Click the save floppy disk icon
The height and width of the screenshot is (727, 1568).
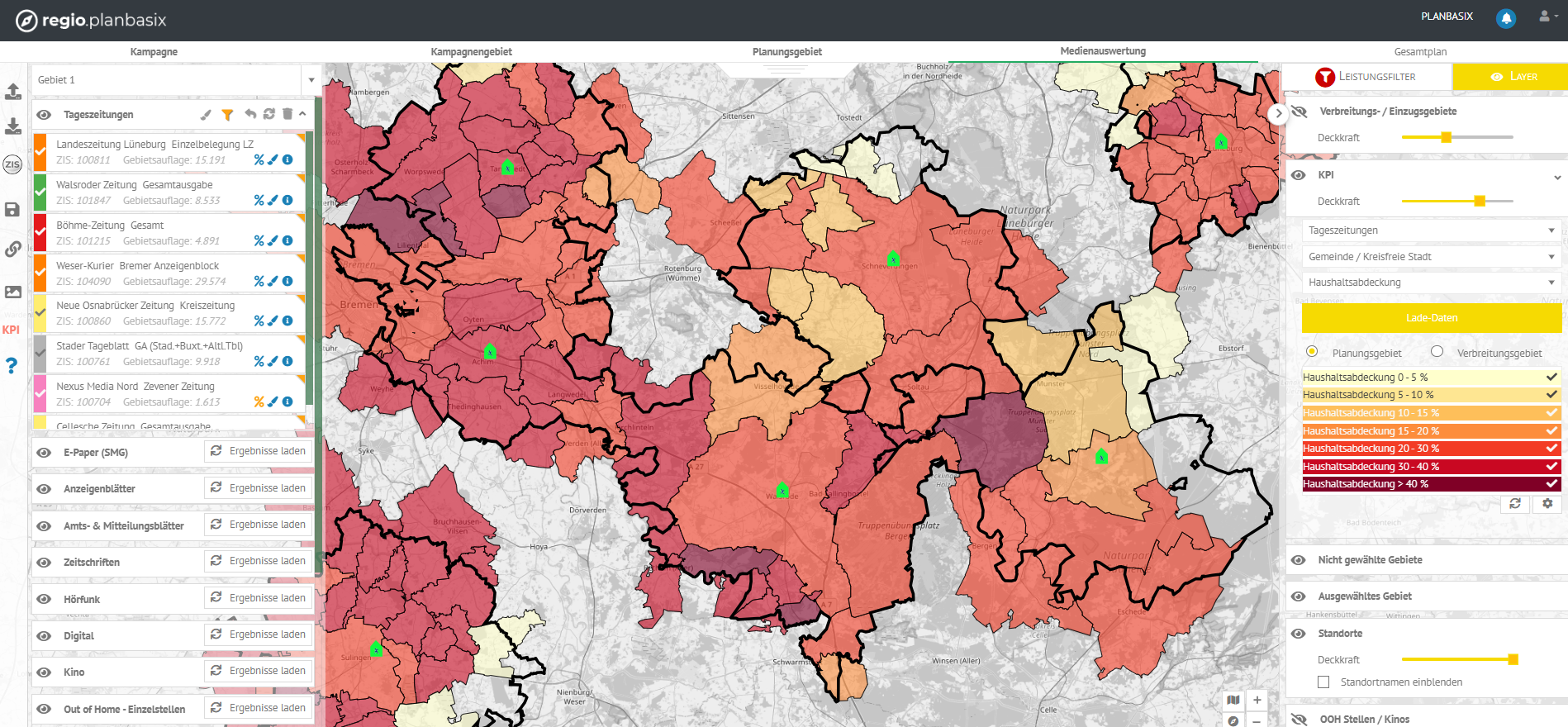12,210
